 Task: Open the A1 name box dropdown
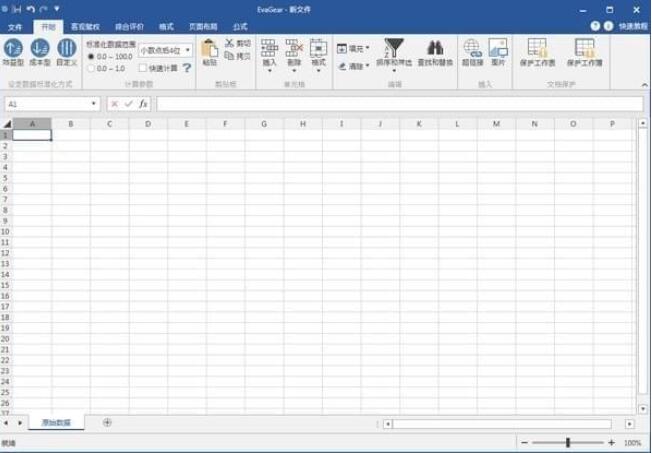(94, 104)
